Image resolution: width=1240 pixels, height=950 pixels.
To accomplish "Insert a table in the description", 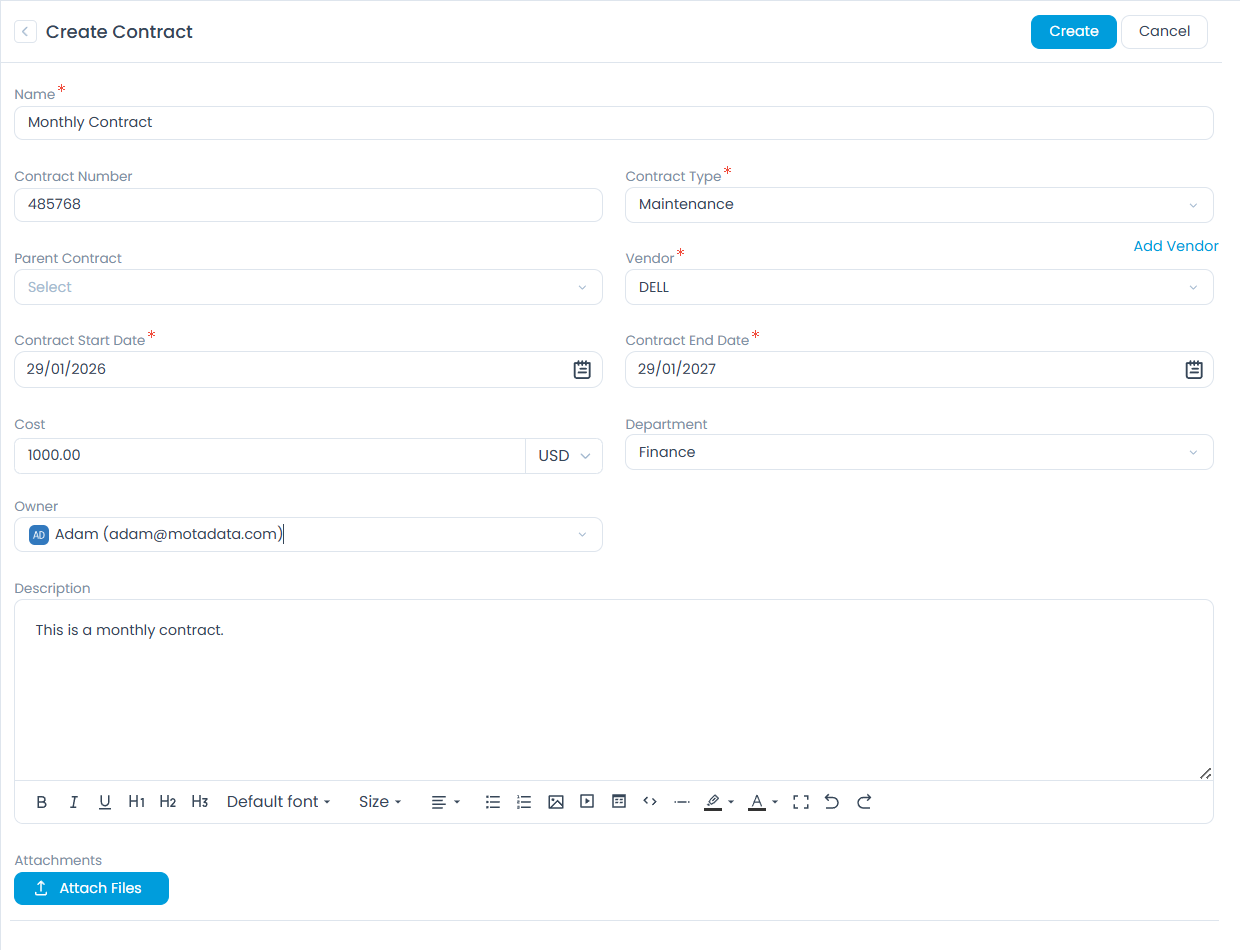I will (618, 801).
